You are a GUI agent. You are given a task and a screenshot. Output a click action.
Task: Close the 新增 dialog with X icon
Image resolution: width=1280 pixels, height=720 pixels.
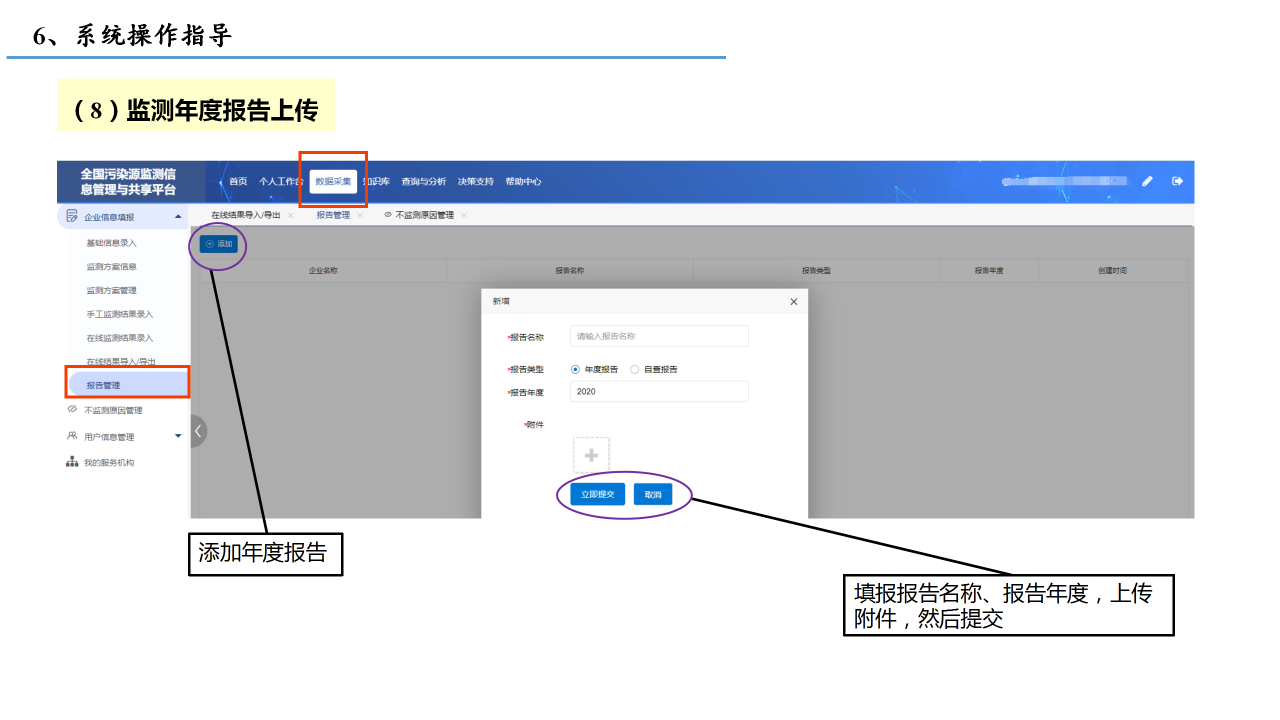(x=794, y=301)
